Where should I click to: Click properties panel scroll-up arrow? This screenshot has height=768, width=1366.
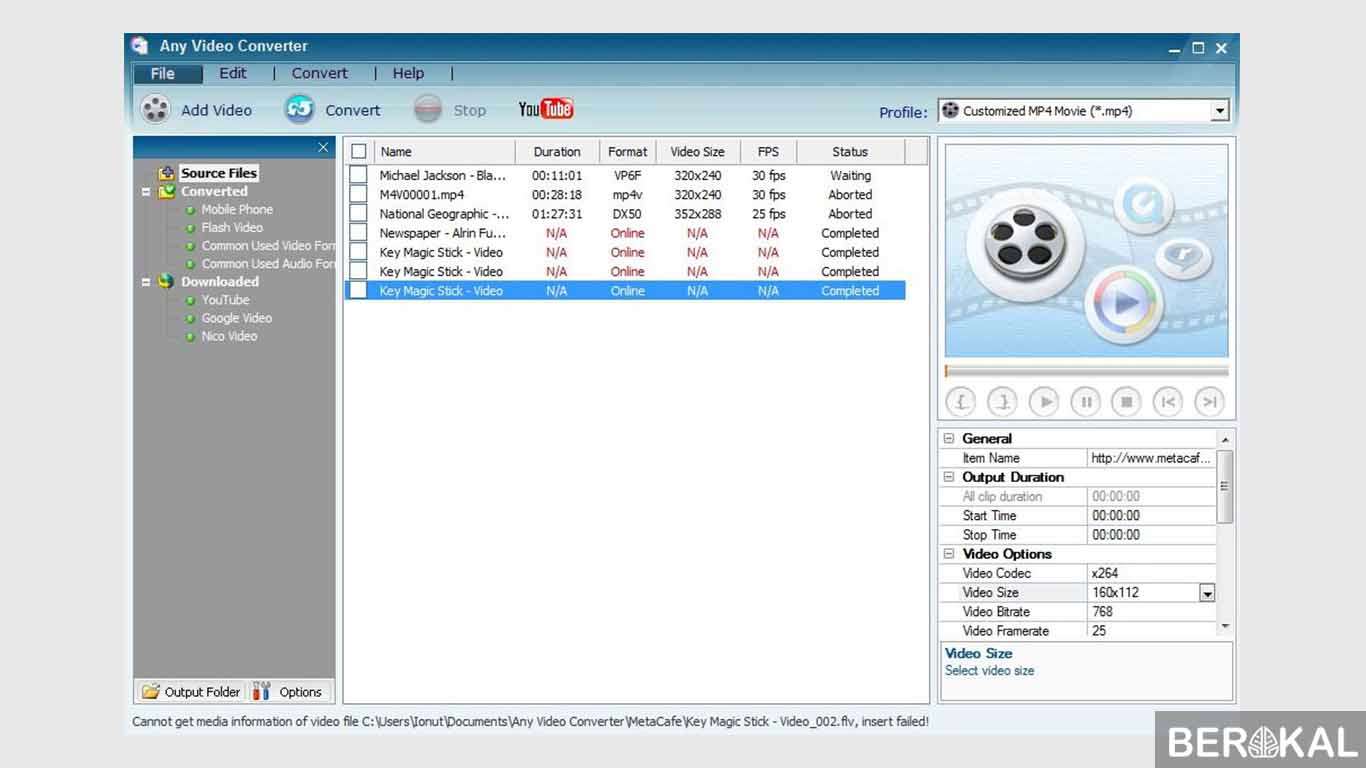coord(1226,439)
